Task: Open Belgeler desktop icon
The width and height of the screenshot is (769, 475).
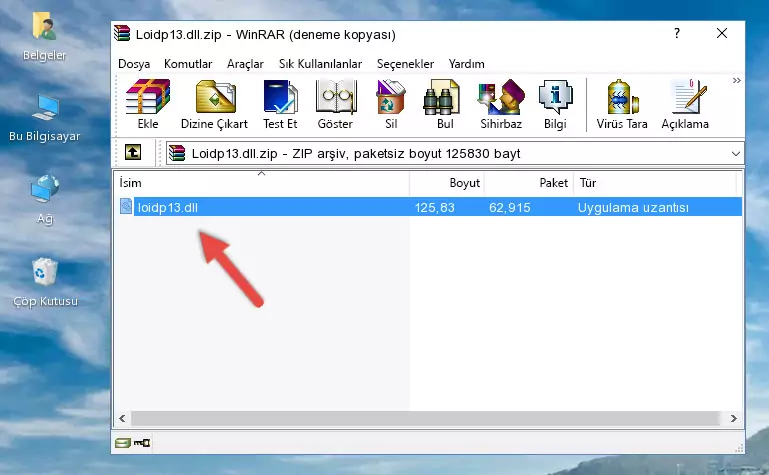Action: click(x=45, y=37)
